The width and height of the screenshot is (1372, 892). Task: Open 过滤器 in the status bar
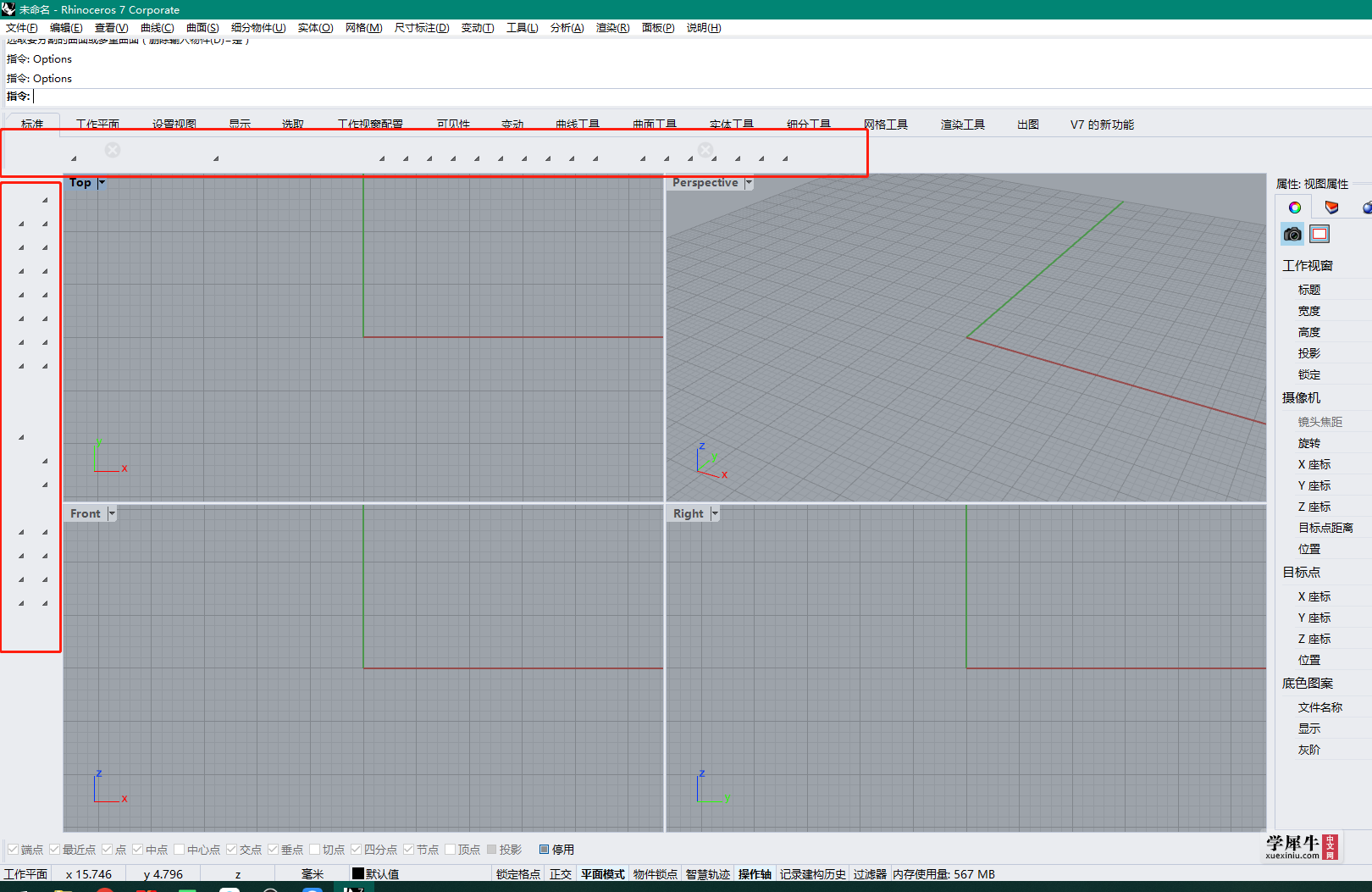(870, 873)
